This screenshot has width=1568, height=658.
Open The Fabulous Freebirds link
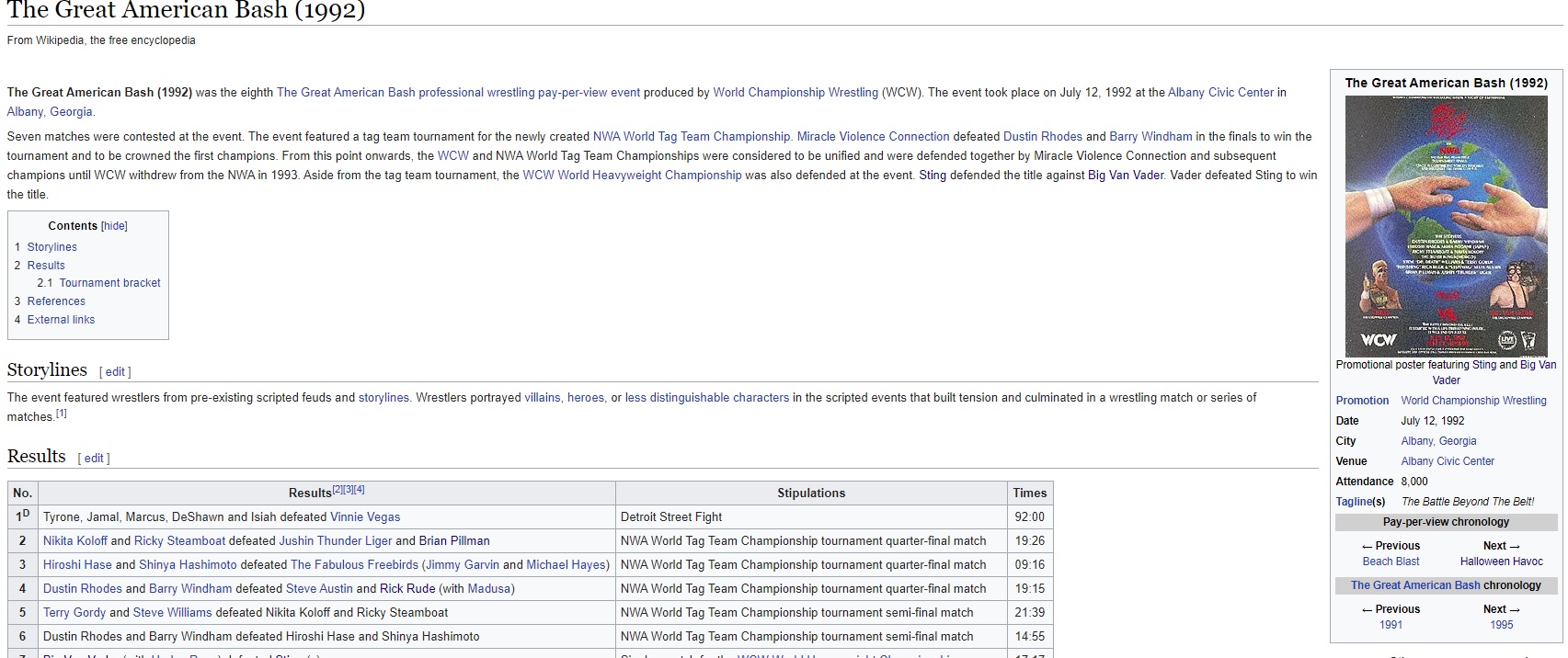pyautogui.click(x=354, y=565)
